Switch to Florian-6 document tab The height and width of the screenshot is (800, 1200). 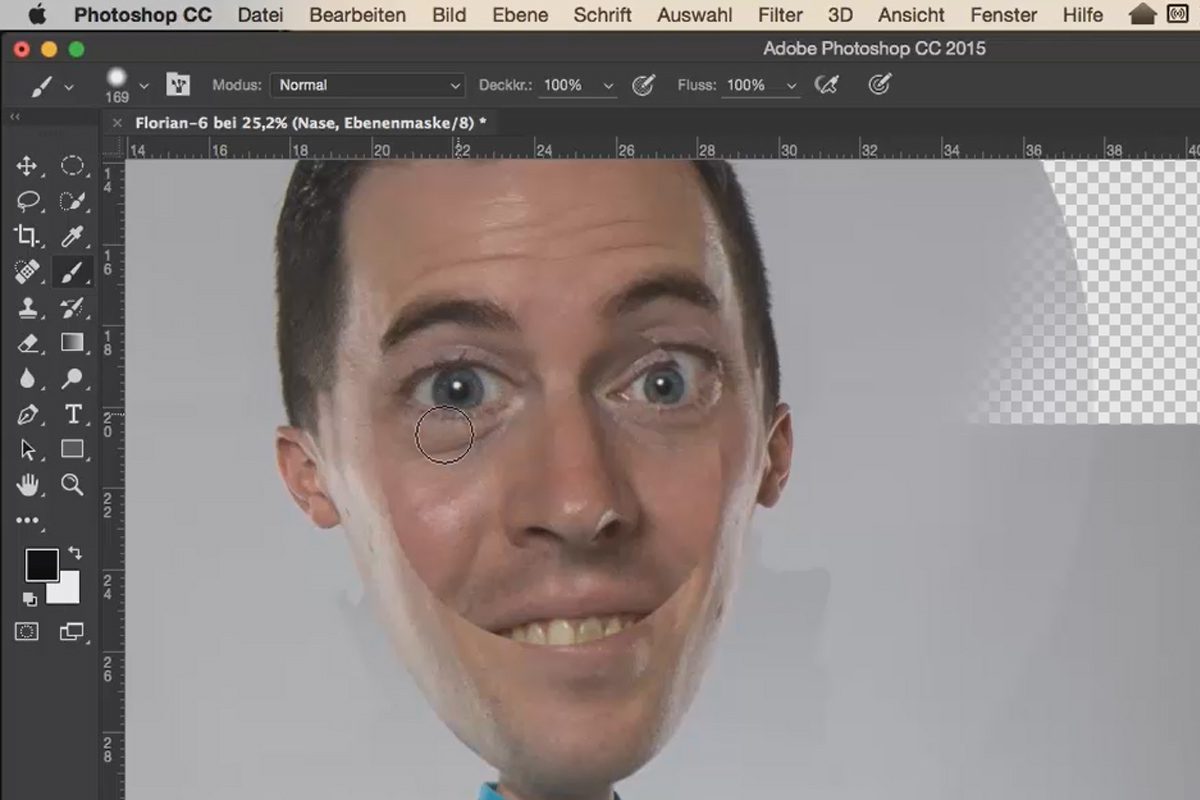point(312,122)
